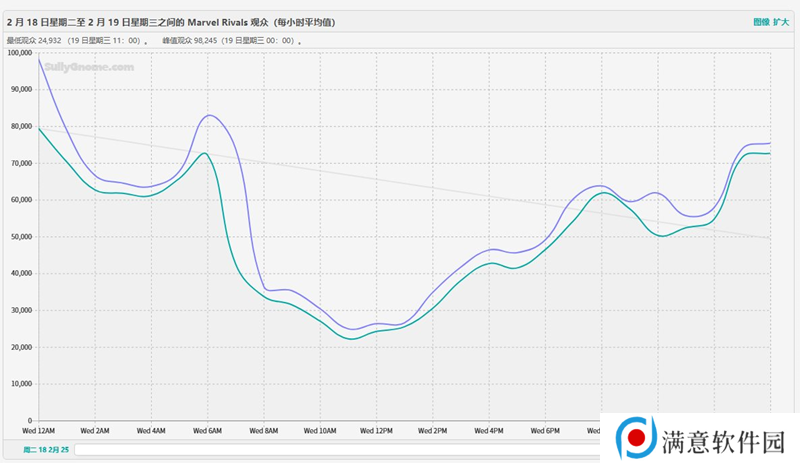Open the 图像 link at top right
Screen dimensions: 800x463
761,22
